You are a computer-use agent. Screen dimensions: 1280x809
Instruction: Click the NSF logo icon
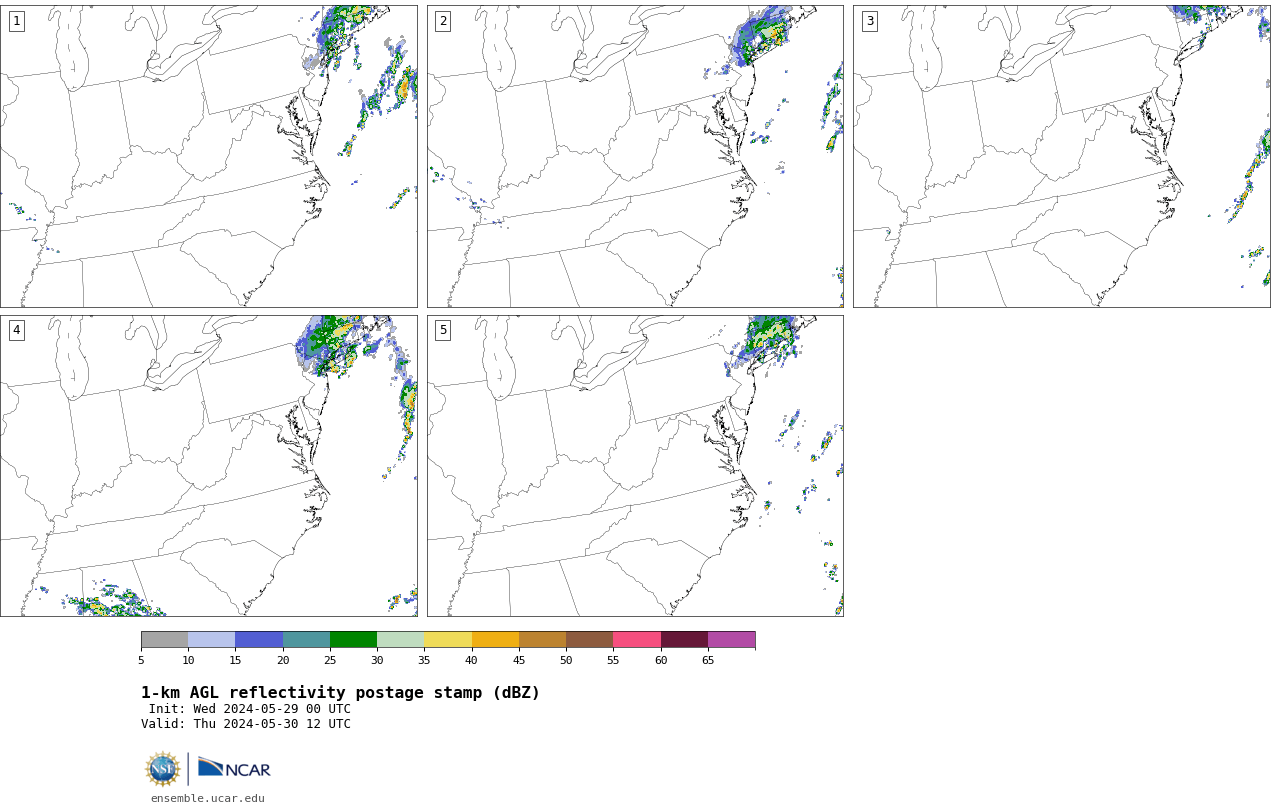(163, 769)
